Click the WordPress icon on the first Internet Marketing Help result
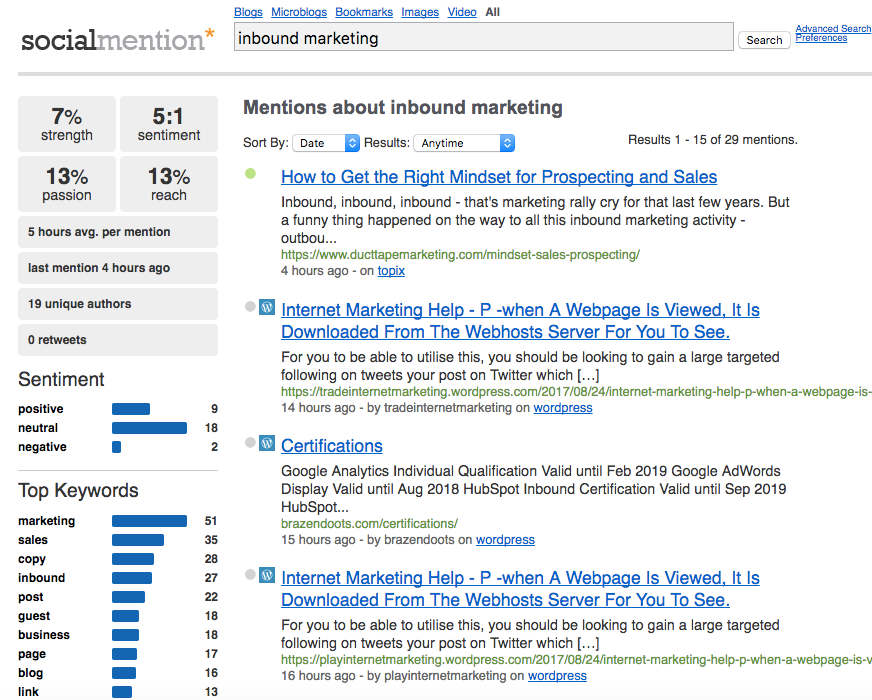Screen dimensions: 872x700 (266, 306)
